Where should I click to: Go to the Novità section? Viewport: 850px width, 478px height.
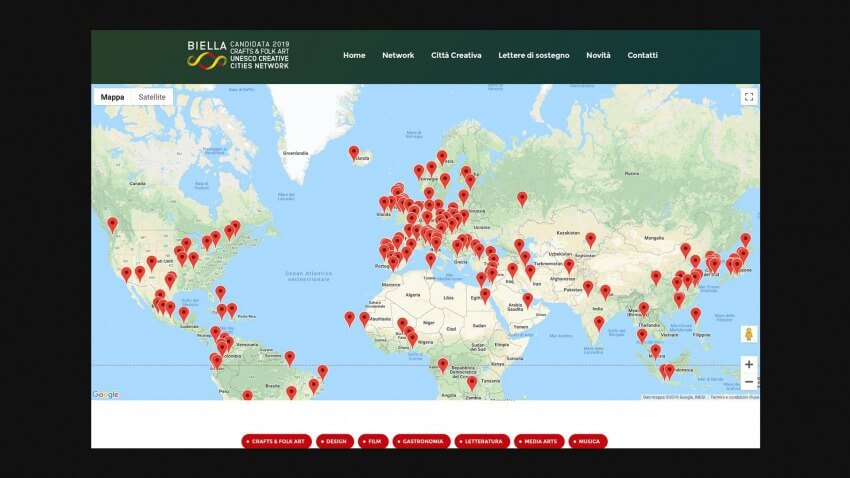click(x=598, y=55)
